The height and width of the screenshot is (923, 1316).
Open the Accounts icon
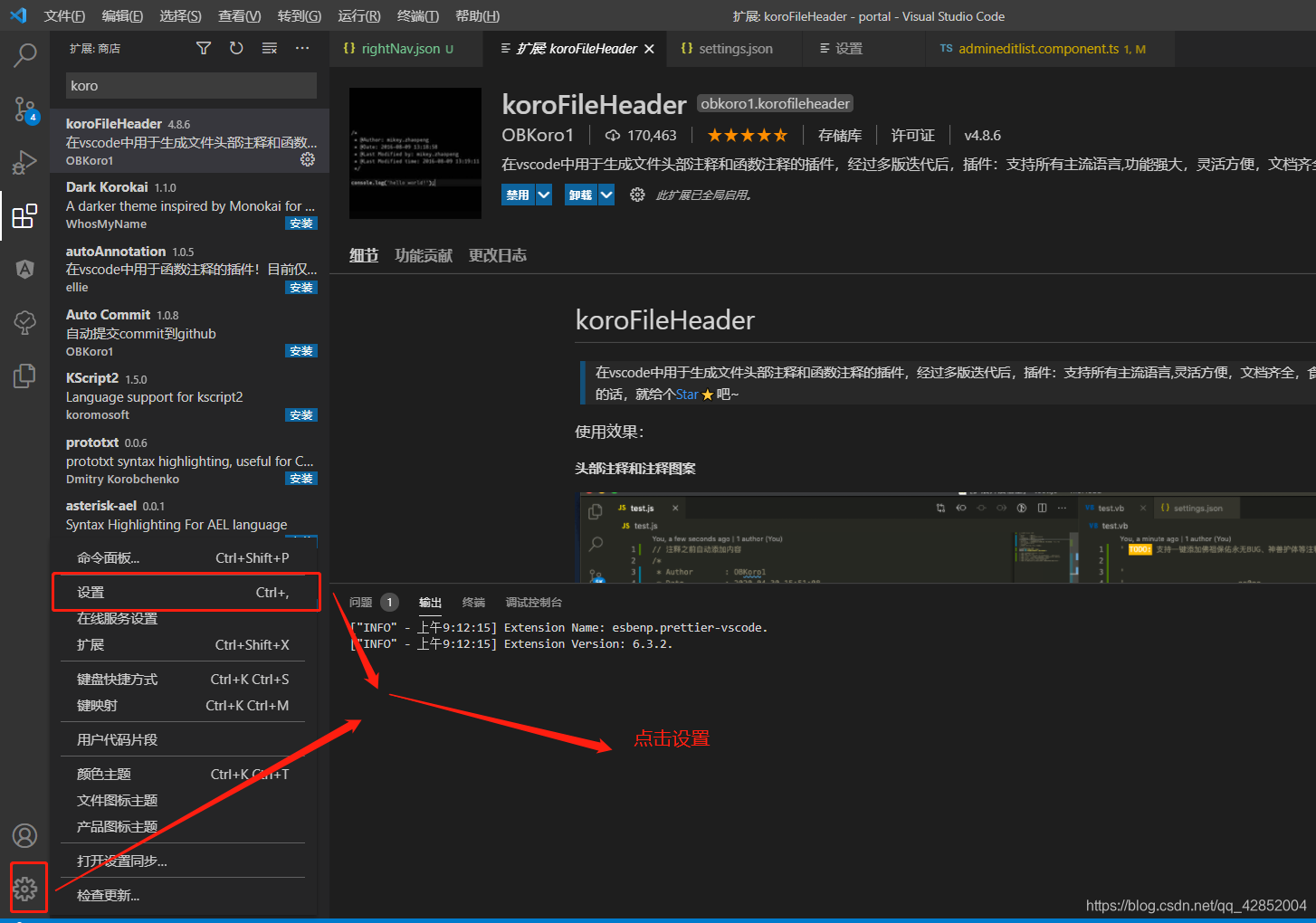[x=25, y=835]
